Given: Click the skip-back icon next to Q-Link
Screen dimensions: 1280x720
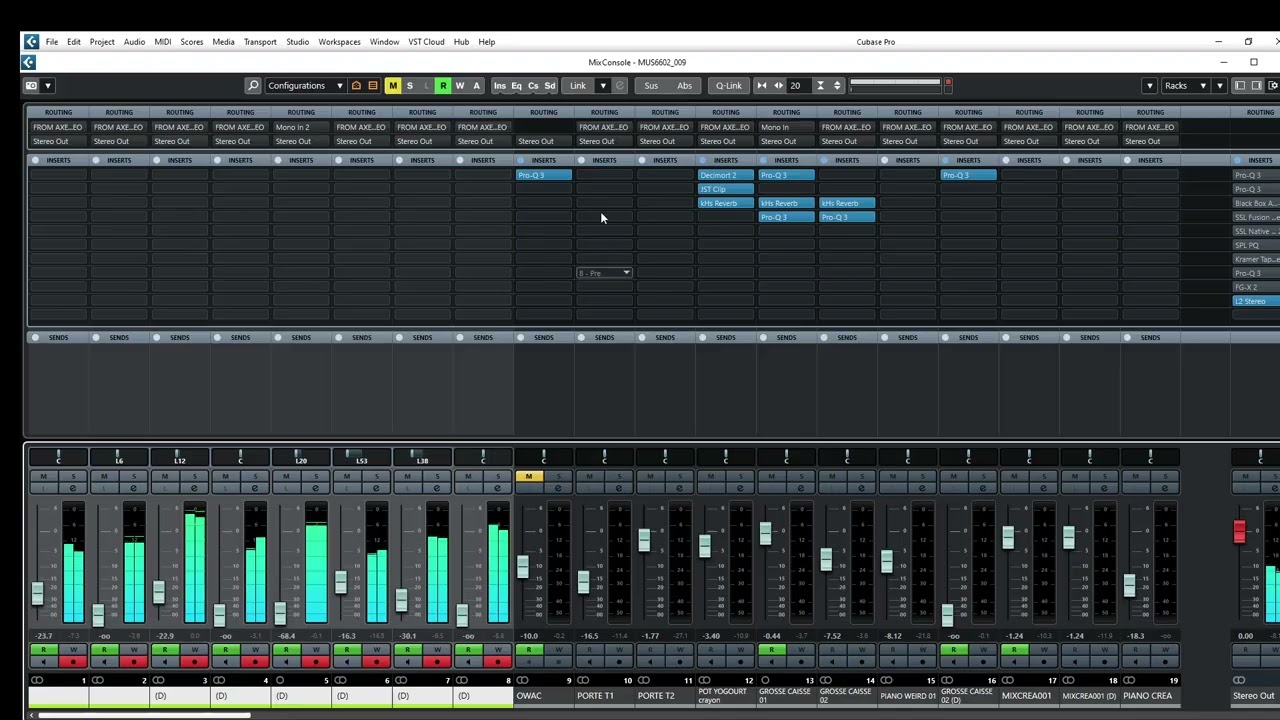Looking at the screenshot, I should coord(761,86).
